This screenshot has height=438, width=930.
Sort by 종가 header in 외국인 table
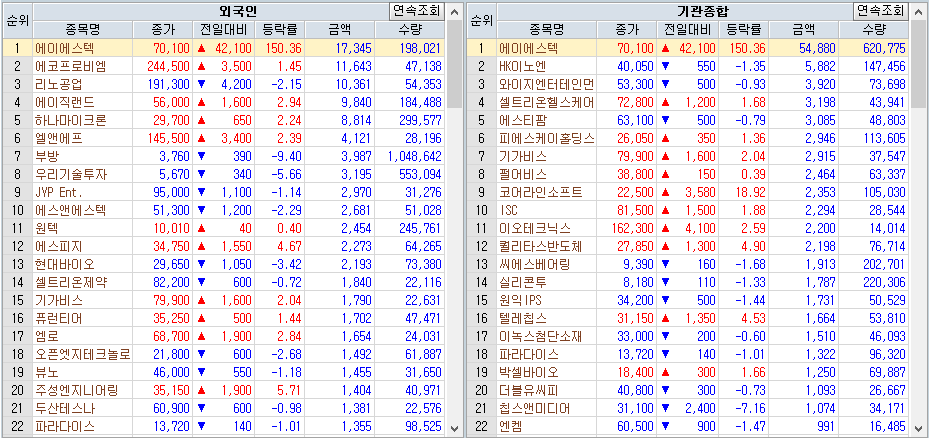[163, 30]
